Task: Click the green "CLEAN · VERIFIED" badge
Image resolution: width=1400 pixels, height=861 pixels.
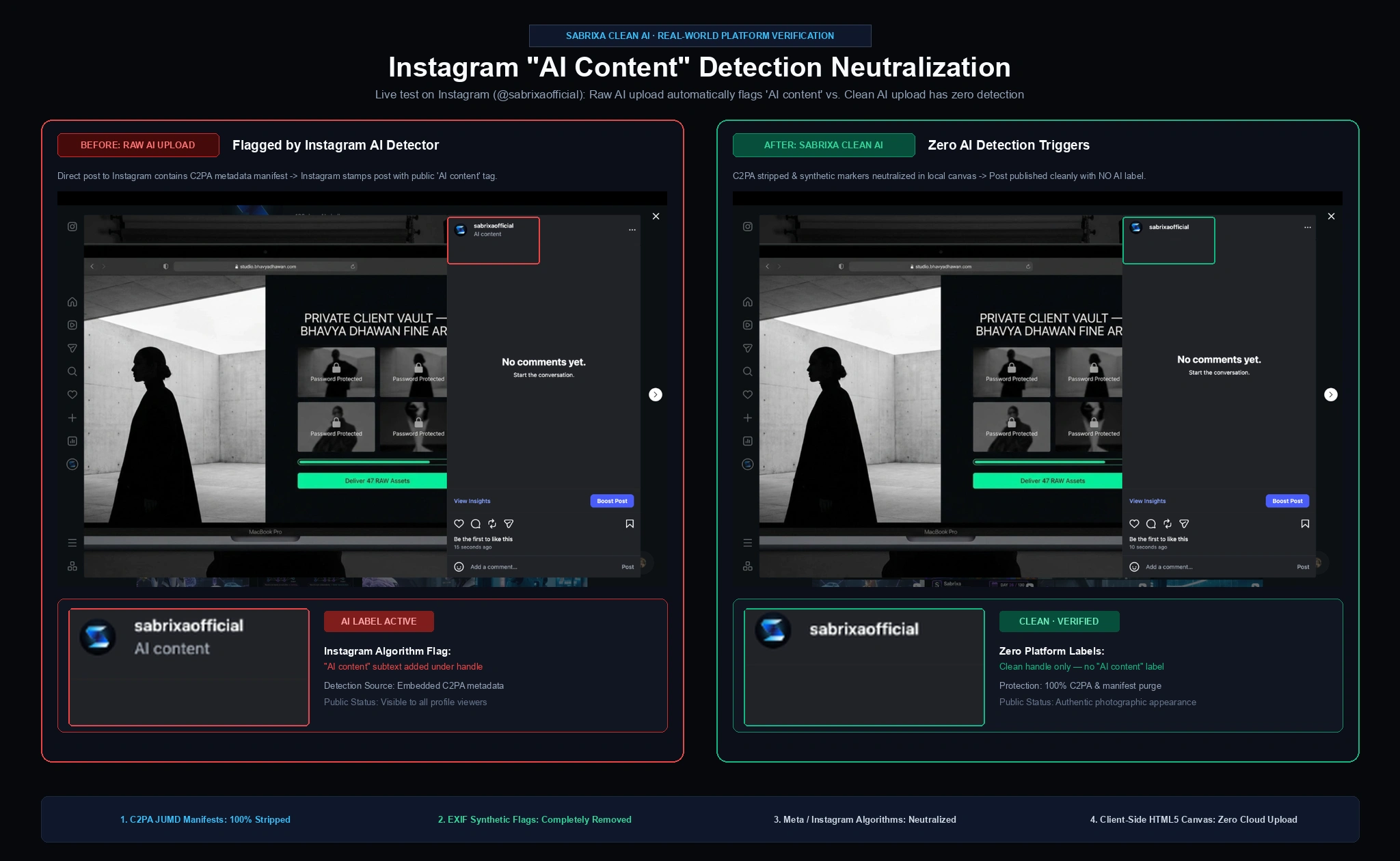Action: click(1059, 622)
